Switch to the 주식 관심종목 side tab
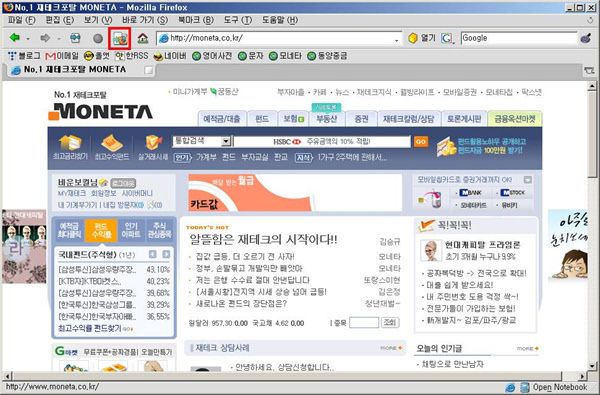This screenshot has width=600, height=395. [160, 230]
